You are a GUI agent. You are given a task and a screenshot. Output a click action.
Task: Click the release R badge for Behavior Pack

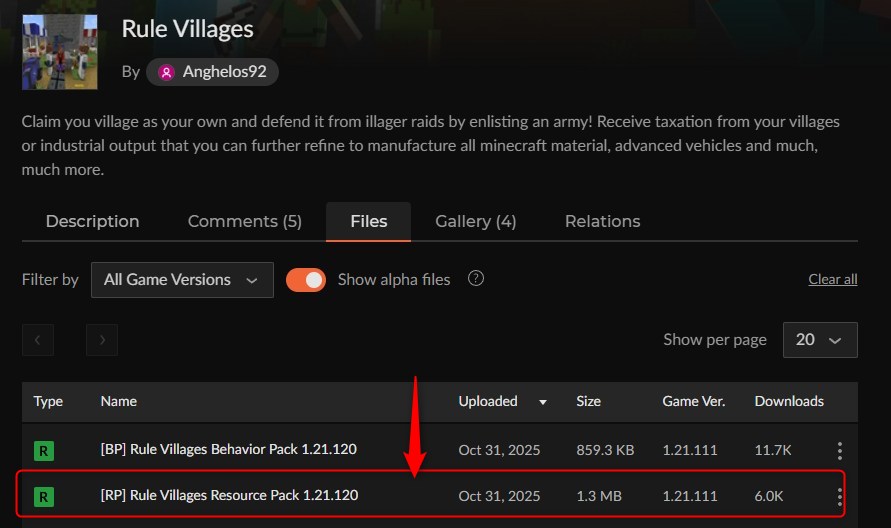(x=44, y=451)
